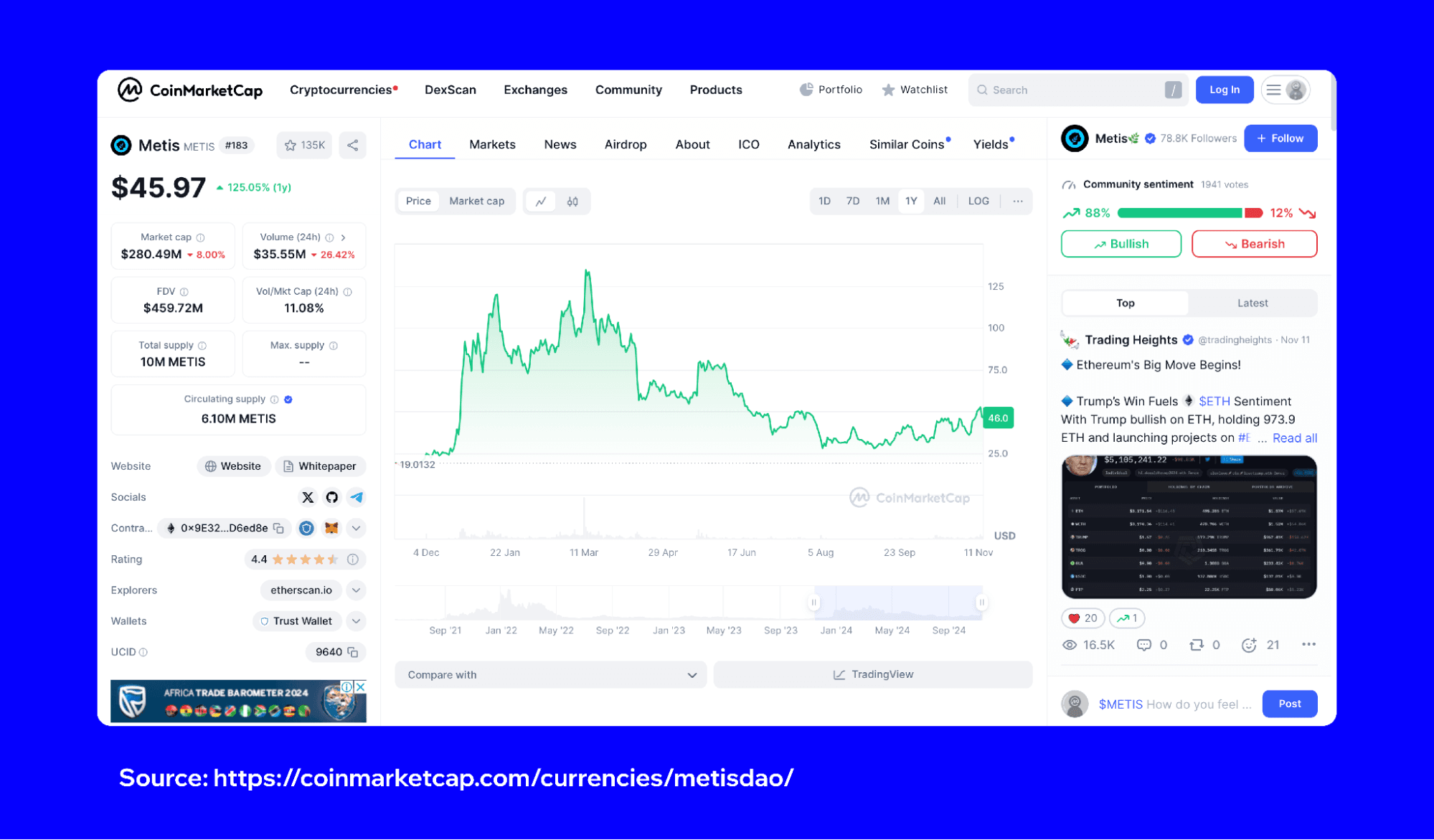The height and width of the screenshot is (840, 1434).
Task: Expand the Wallets dropdown chevron
Action: tap(356, 621)
